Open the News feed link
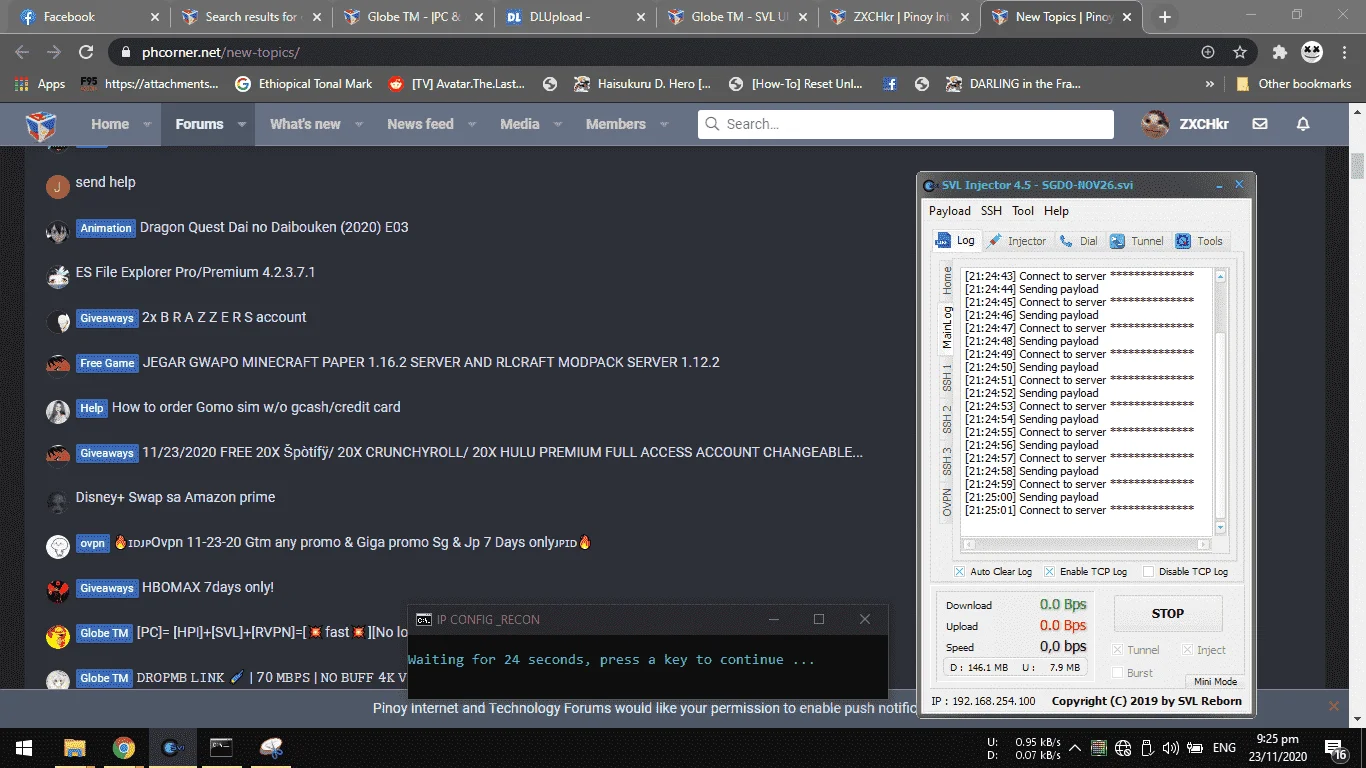 point(420,124)
